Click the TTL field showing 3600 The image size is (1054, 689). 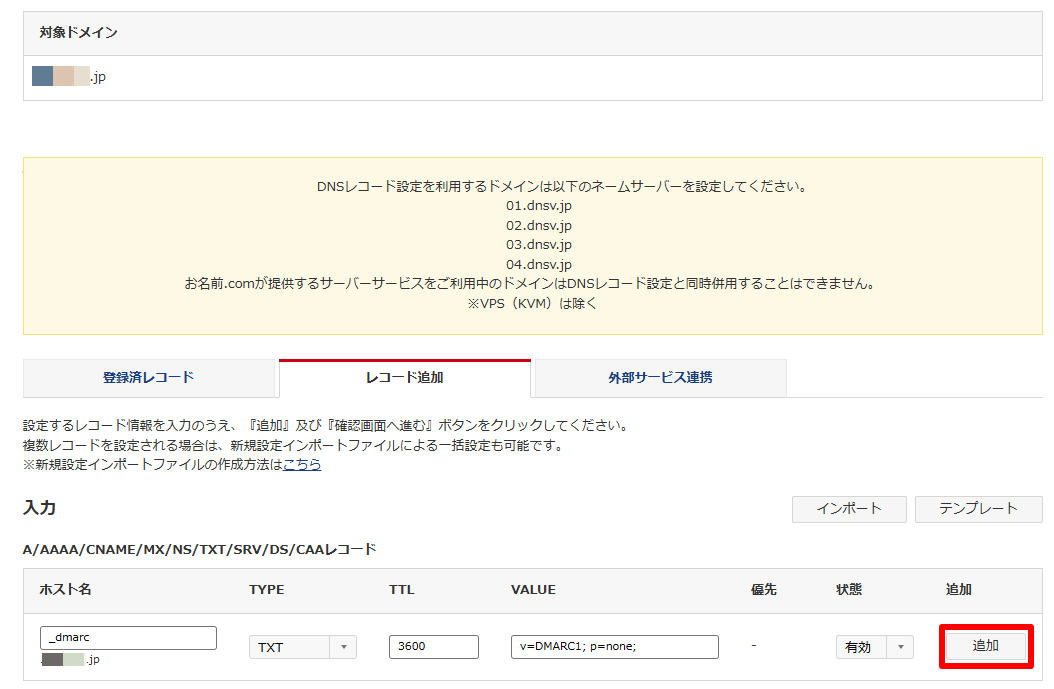(x=433, y=647)
